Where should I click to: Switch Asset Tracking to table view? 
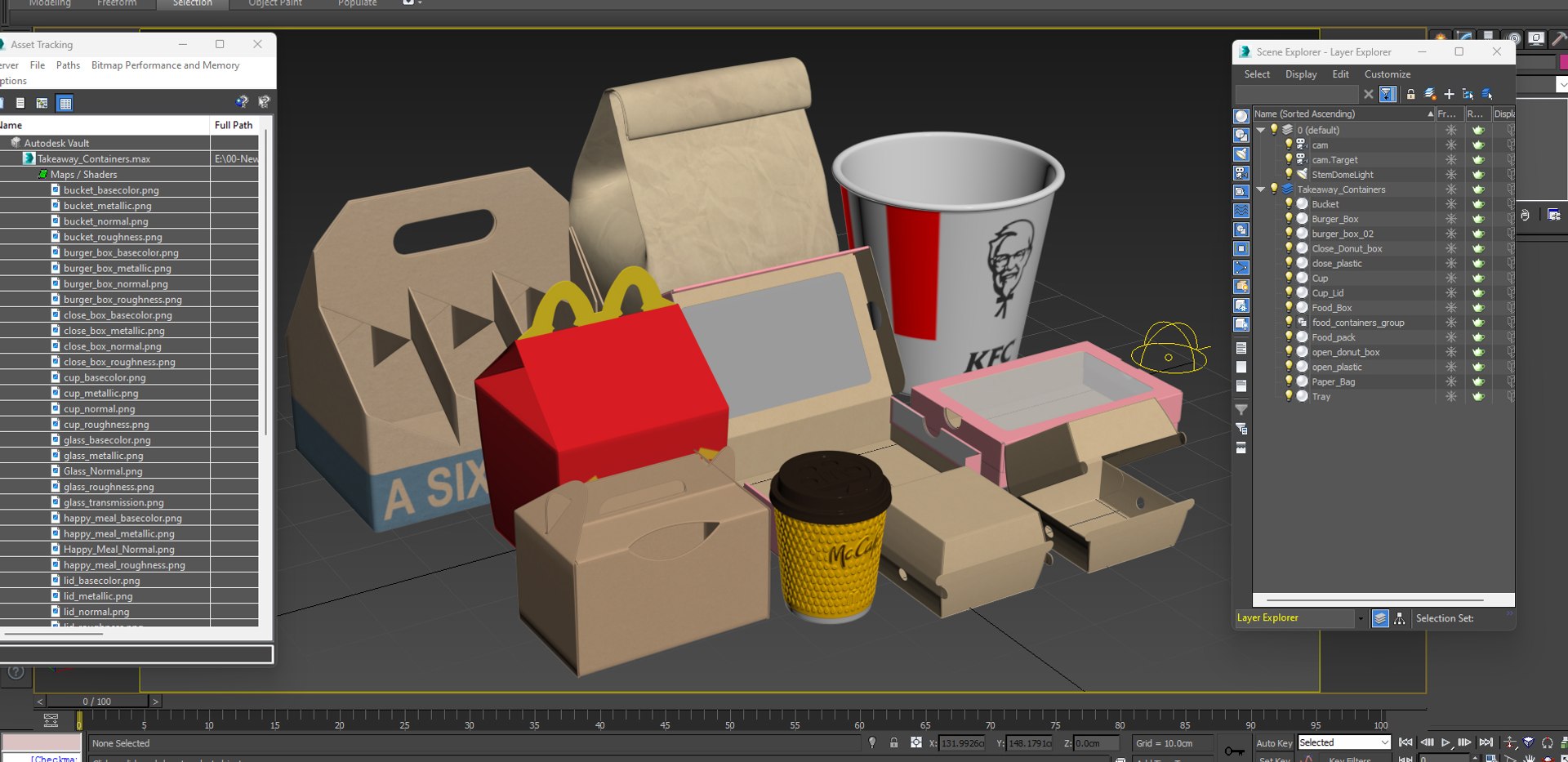(x=65, y=103)
